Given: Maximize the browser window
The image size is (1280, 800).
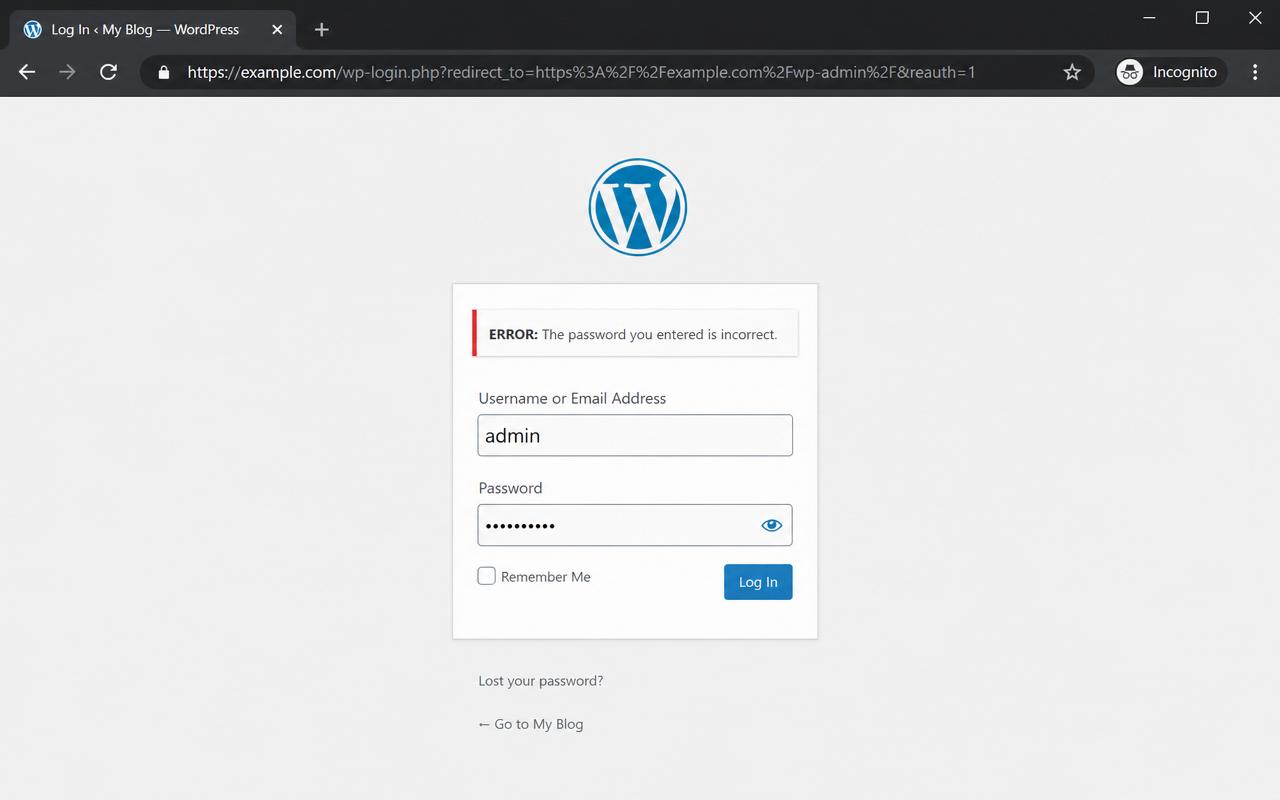Looking at the screenshot, I should 1202,18.
